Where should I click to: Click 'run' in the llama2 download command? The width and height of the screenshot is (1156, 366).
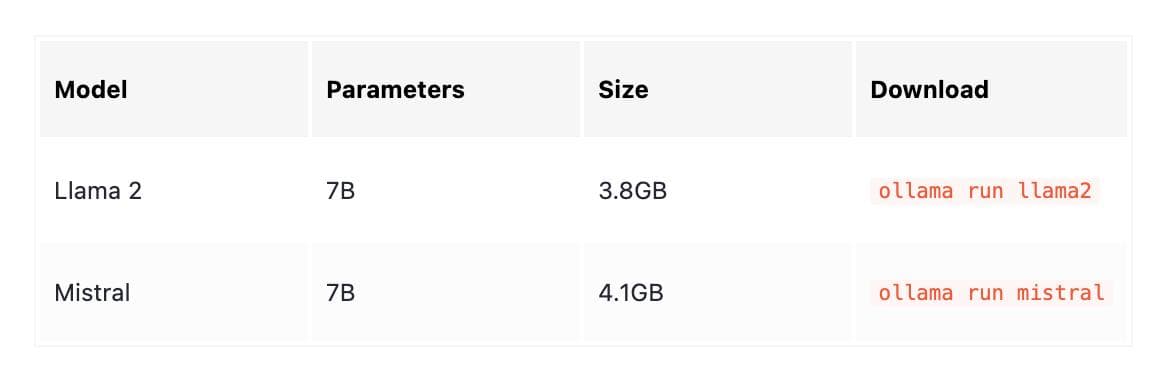click(986, 192)
